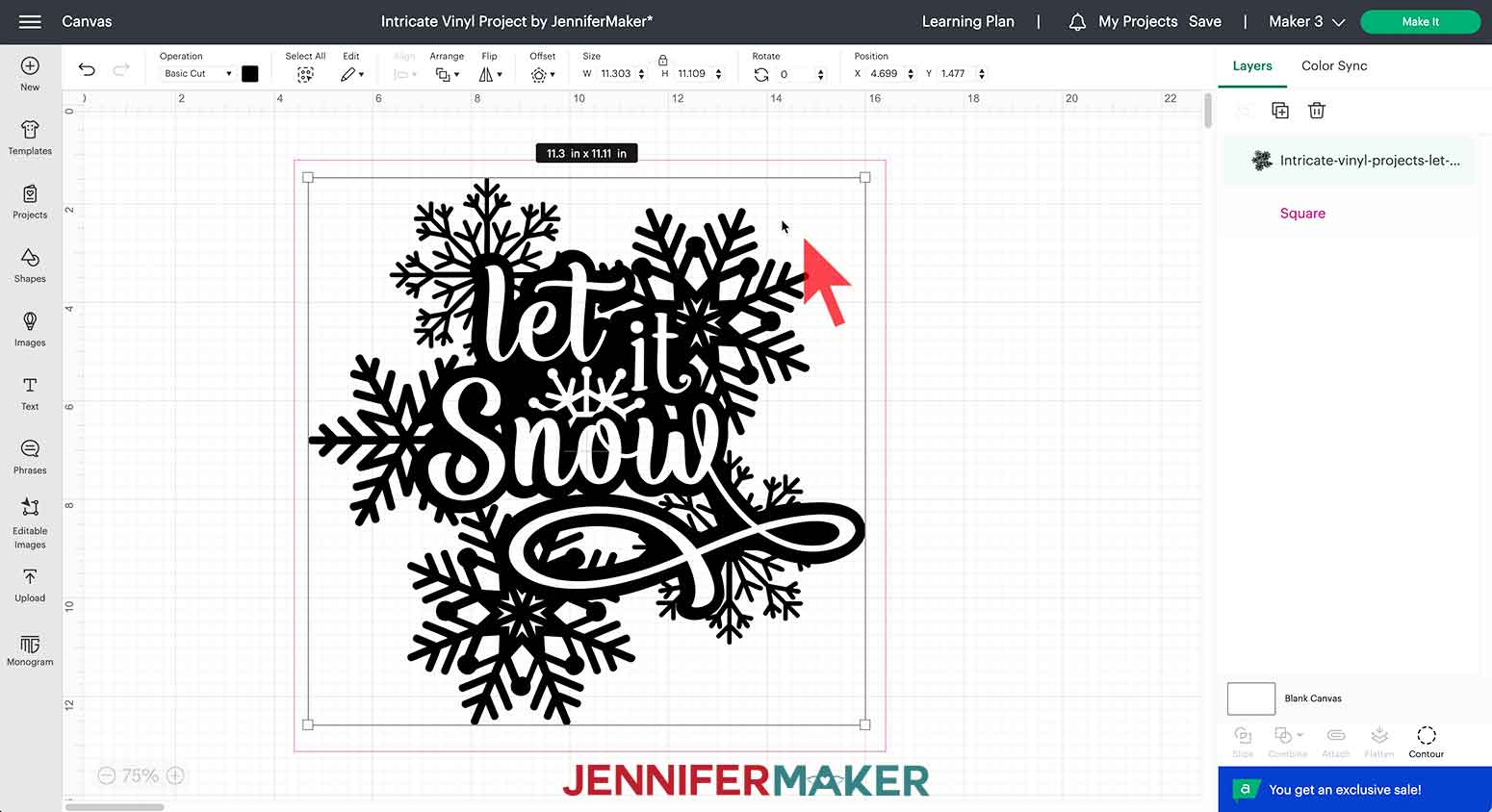The image size is (1492, 812).
Task: Open the notifications bell
Action: click(1077, 21)
